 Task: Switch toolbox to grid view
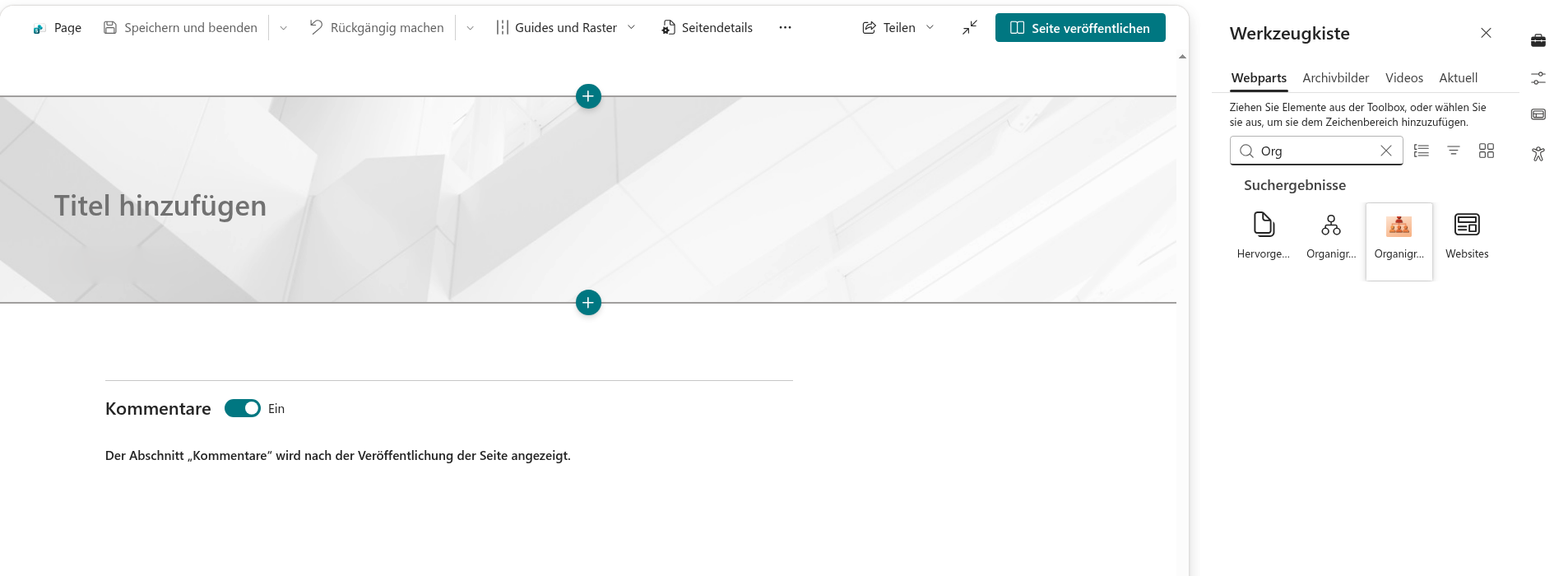tap(1487, 151)
